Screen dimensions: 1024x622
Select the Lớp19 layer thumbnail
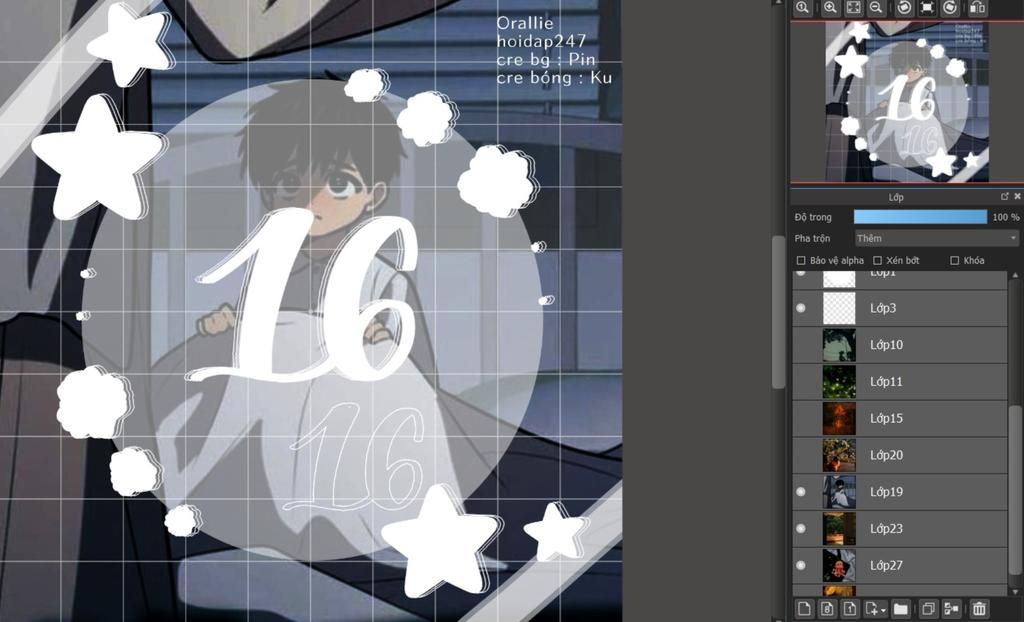coord(839,492)
